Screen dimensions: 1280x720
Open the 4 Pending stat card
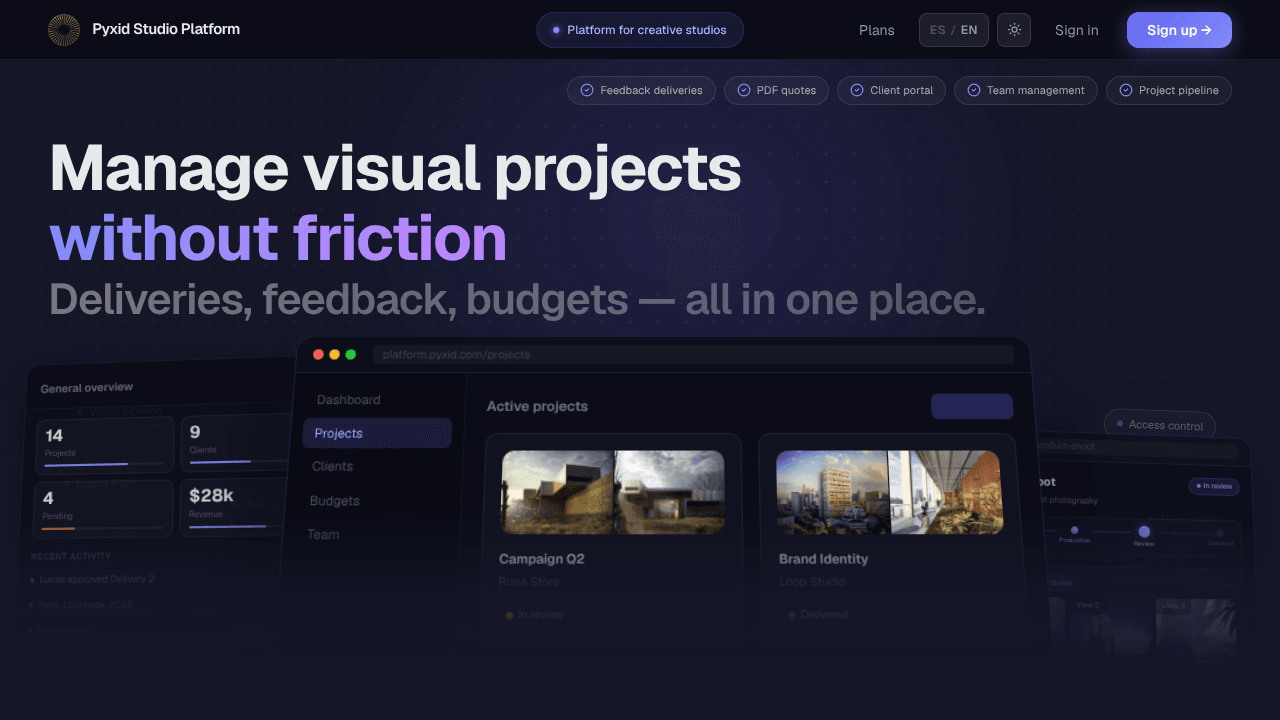click(x=105, y=508)
